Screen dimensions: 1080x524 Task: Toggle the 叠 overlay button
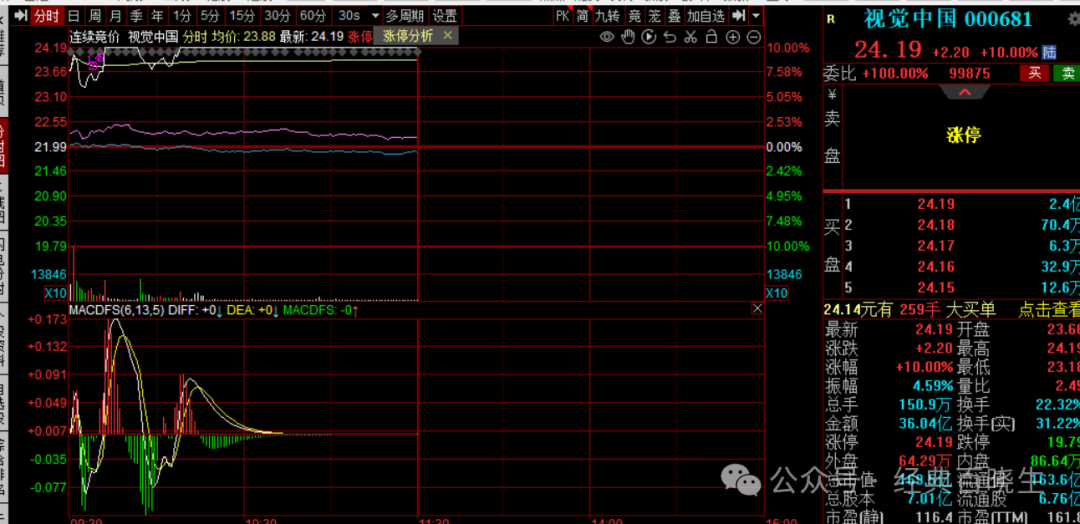[674, 16]
